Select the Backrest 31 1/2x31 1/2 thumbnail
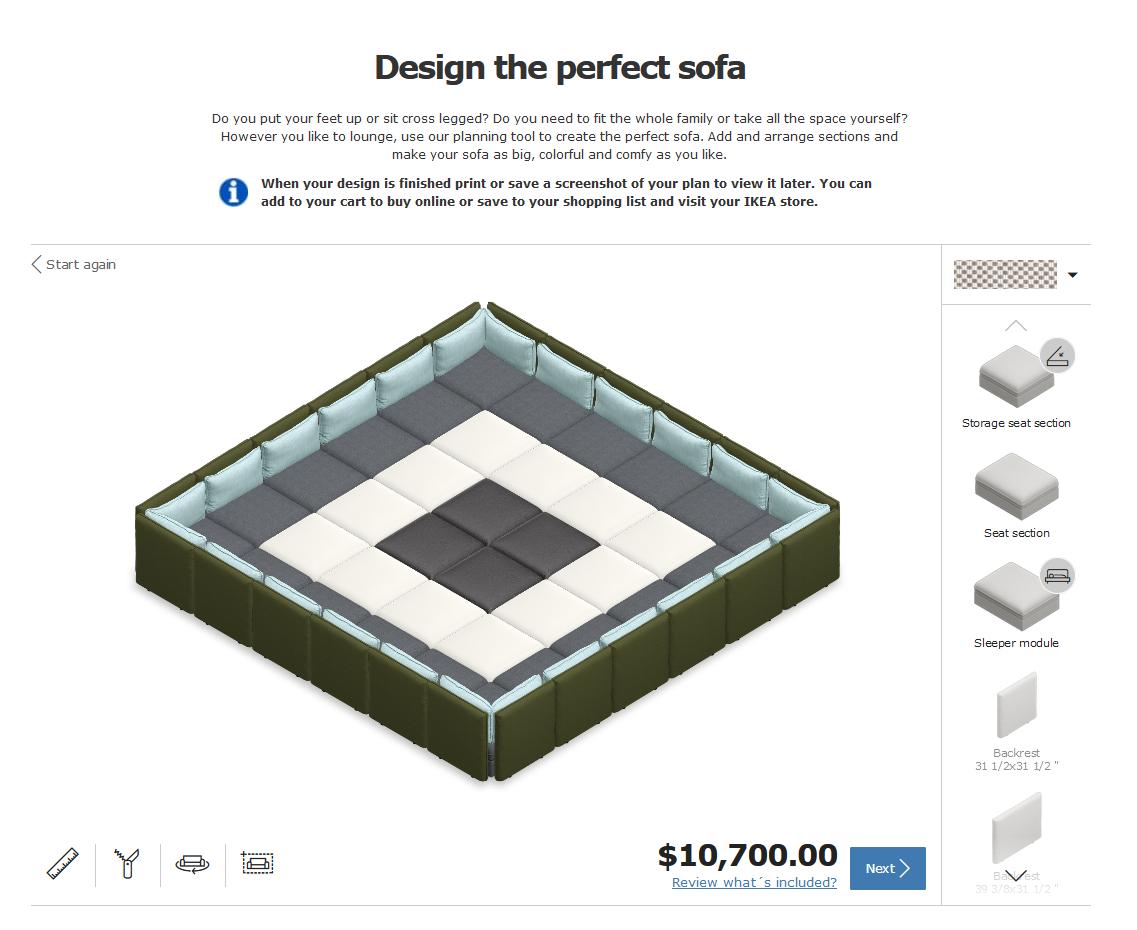The width and height of the screenshot is (1137, 930). tap(1016, 707)
